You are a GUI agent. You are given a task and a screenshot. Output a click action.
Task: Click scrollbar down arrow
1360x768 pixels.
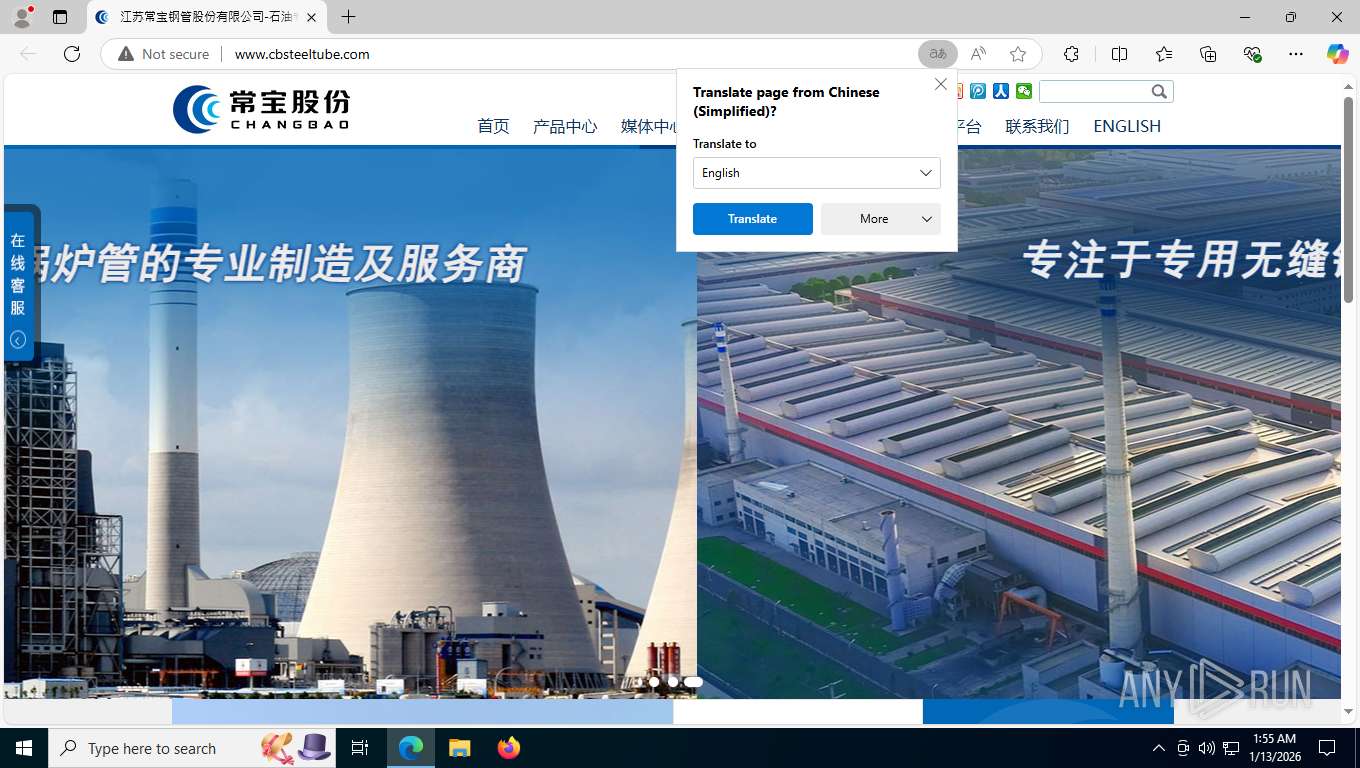coord(1348,711)
